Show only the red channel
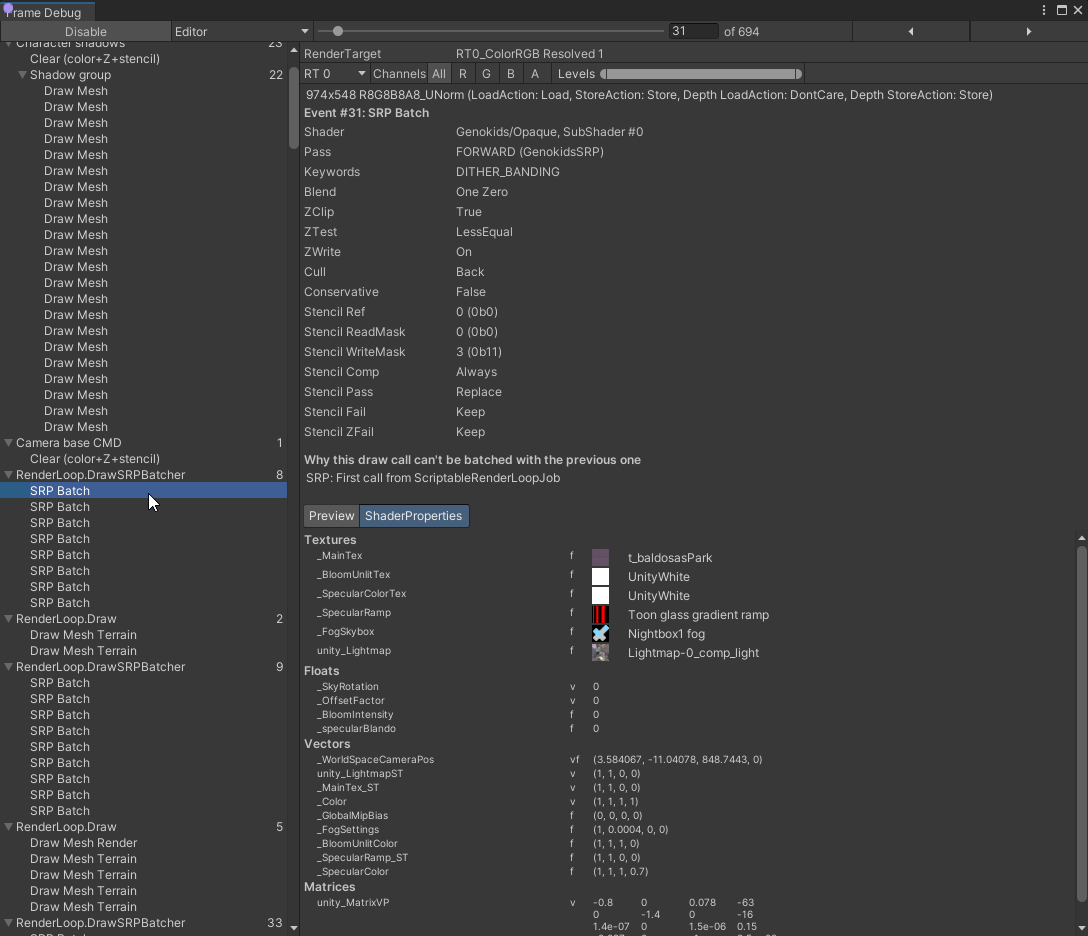Screen dimensions: 1088x936 pos(462,73)
